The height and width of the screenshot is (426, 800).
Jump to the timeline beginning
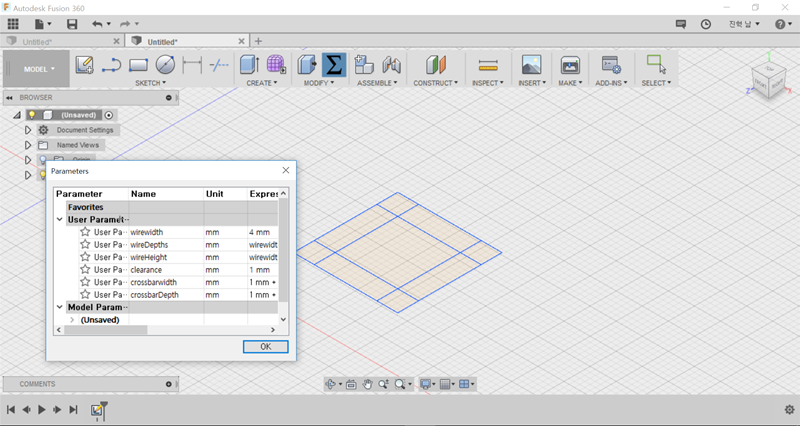11,409
